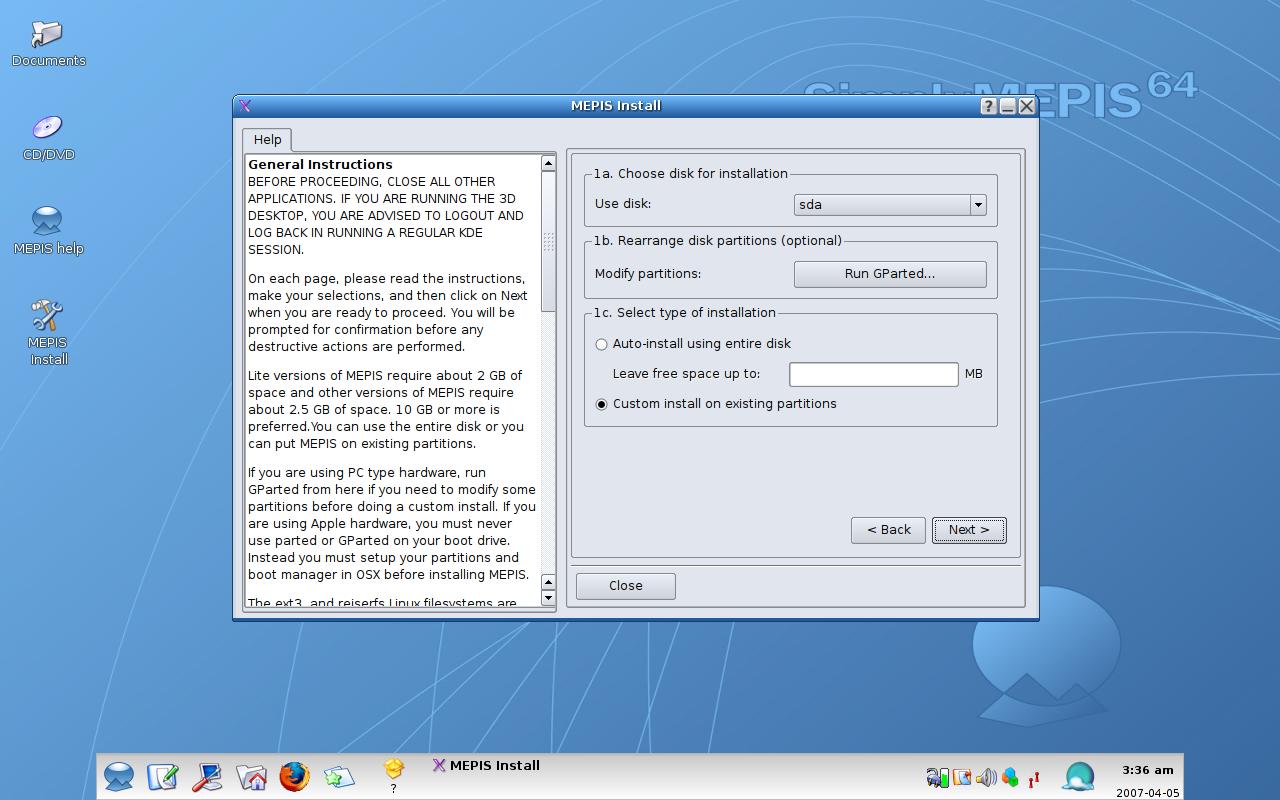Open the computer with screwdriver panel icon
This screenshot has width=1280, height=800.
tap(207, 777)
